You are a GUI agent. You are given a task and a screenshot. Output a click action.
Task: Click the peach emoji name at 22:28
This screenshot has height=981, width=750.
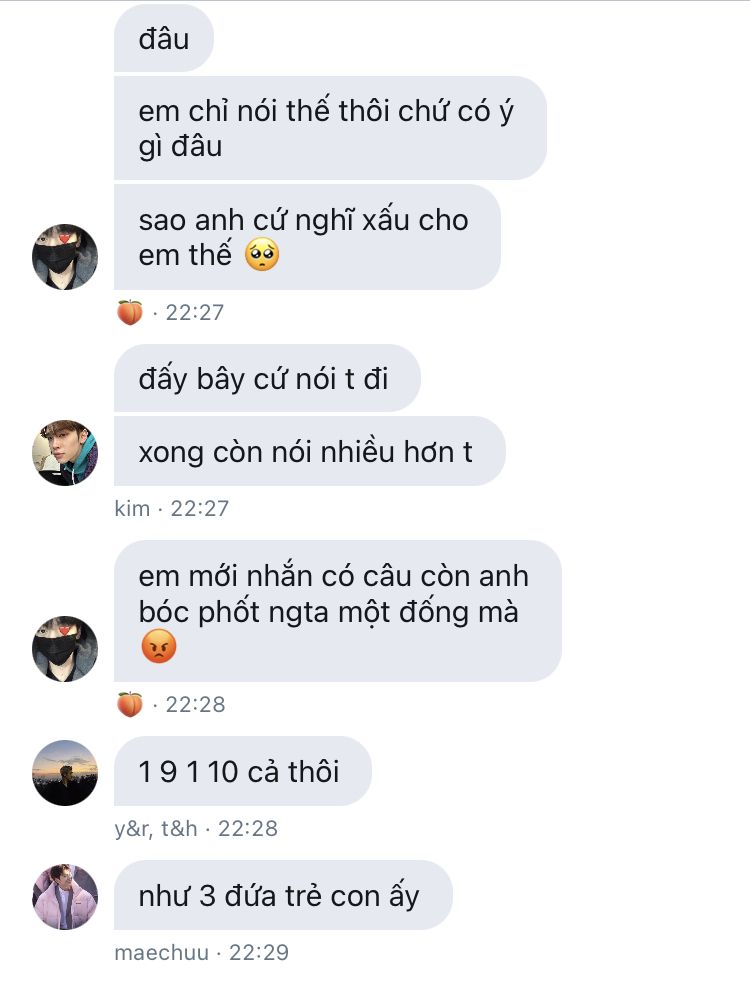130,704
